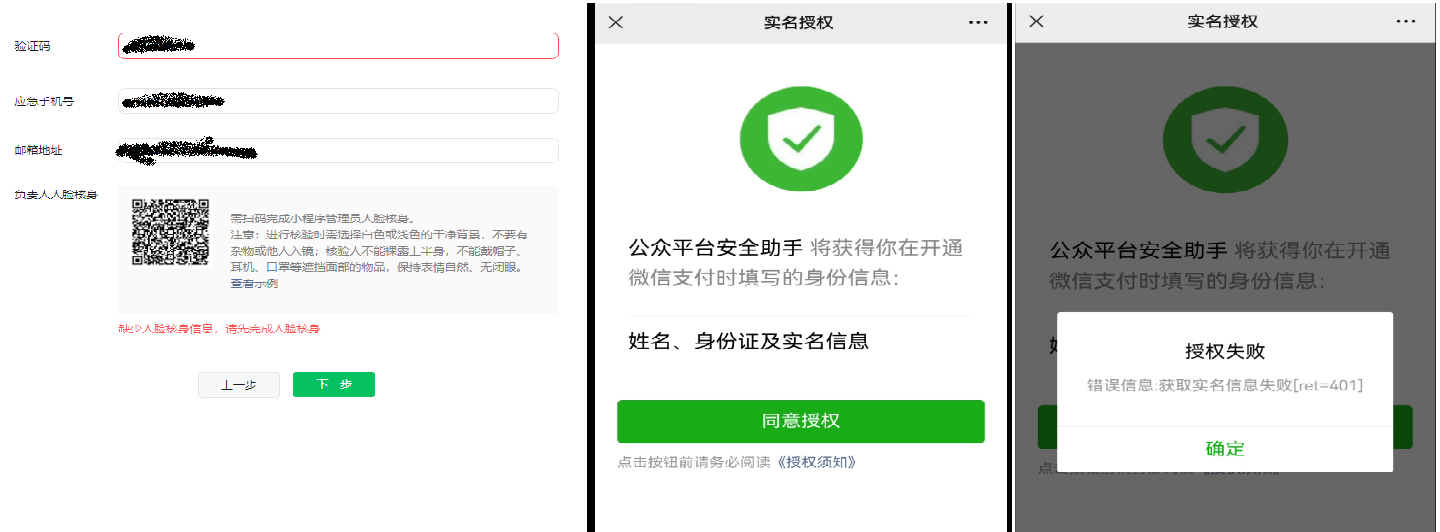Viewport: 1440px width, 532px height.
Task: Confirm the 授权失败 dialog with 确定
Action: (1225, 449)
